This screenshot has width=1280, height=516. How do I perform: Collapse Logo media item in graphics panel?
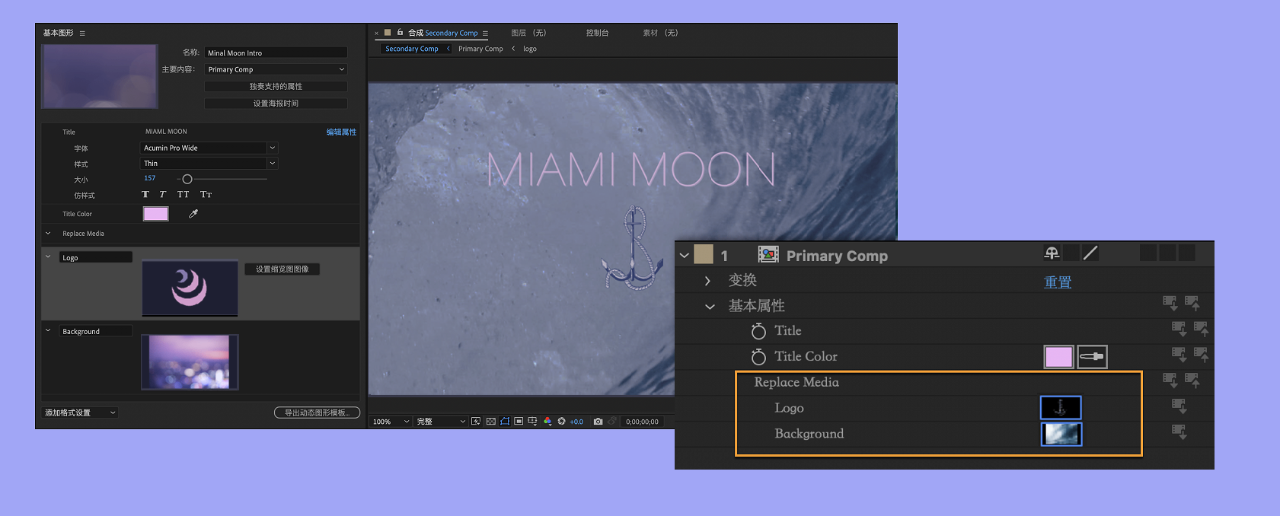point(47,257)
